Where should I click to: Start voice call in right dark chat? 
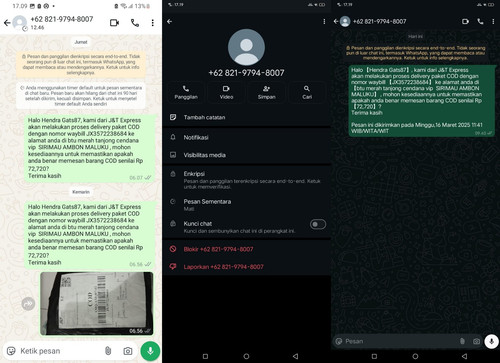click(x=480, y=21)
